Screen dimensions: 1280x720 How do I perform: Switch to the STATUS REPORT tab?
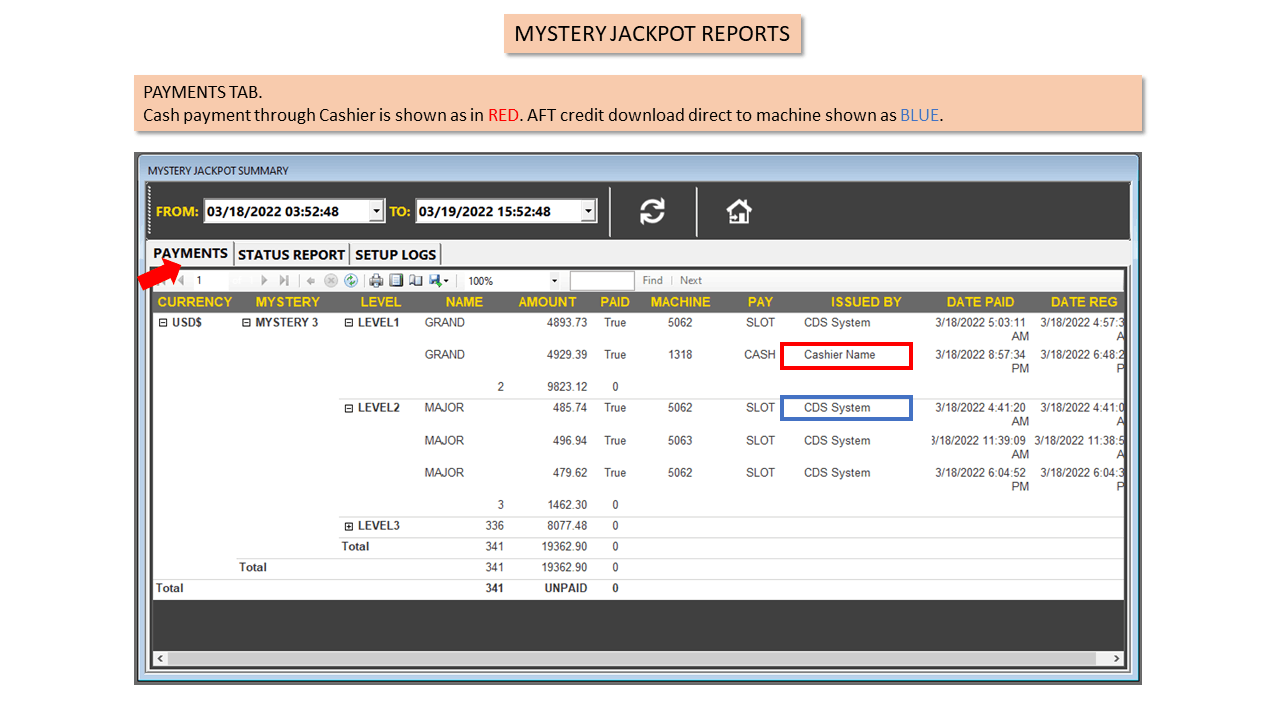[291, 254]
